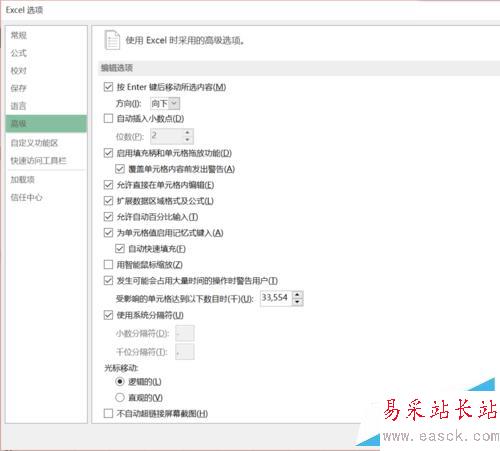The image size is (500, 451).
Task: Toggle 扩展数据区域格式及公式 checkbox
Action: coord(108,201)
